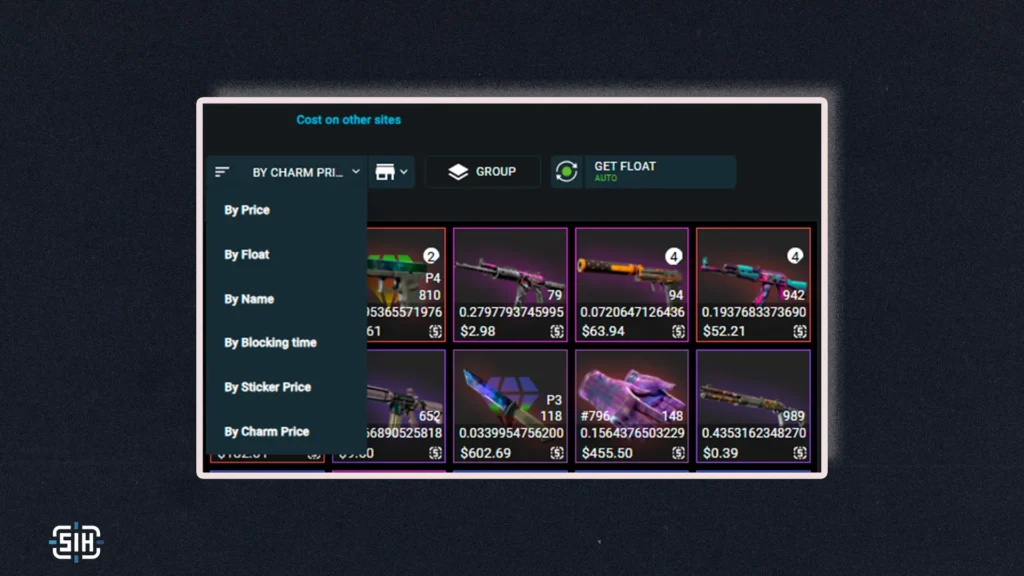This screenshot has width=1024, height=576.
Task: Choose By Blocking time sort option
Action: pyautogui.click(x=270, y=342)
